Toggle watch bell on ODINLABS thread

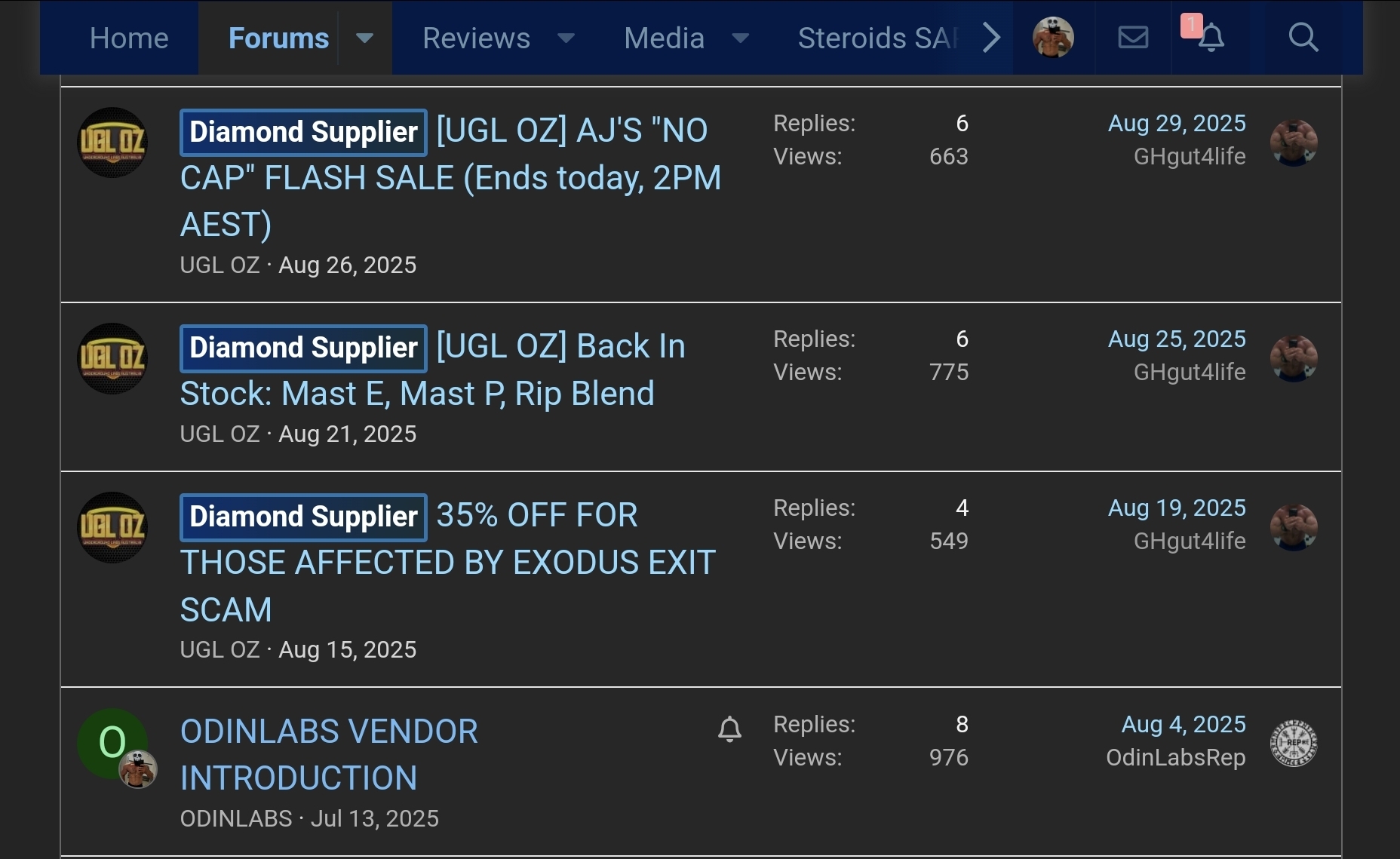tap(729, 729)
